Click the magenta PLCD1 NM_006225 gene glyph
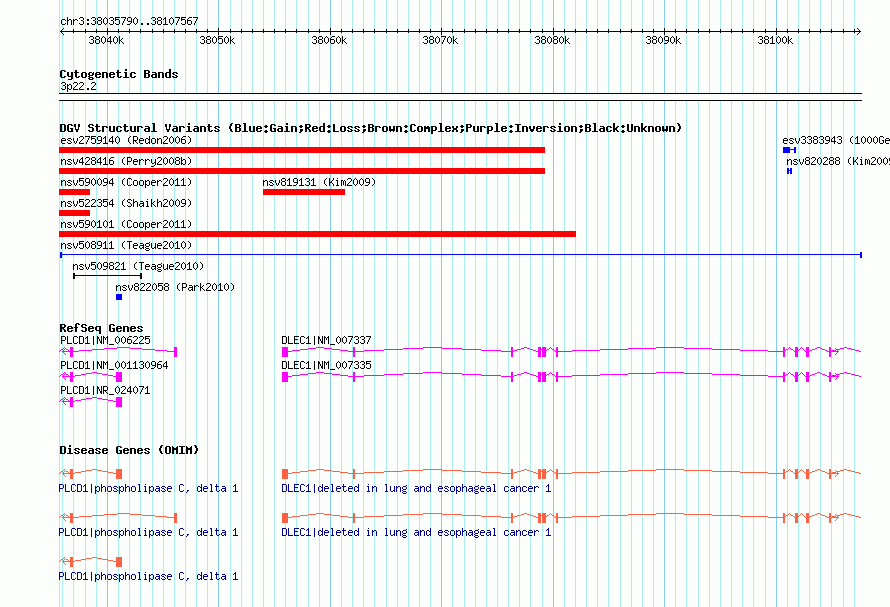 [x=118, y=352]
